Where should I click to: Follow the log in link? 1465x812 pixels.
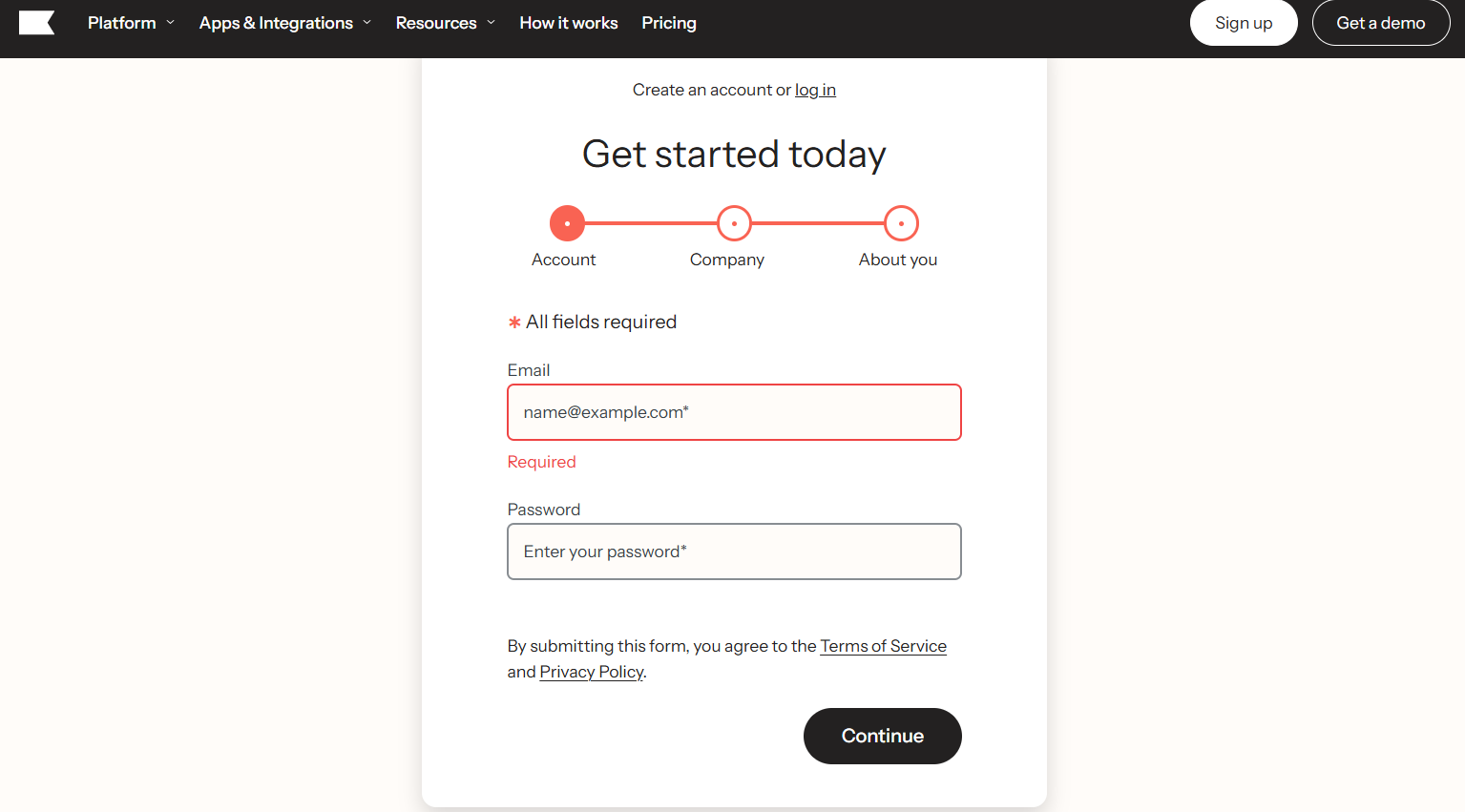(x=815, y=90)
